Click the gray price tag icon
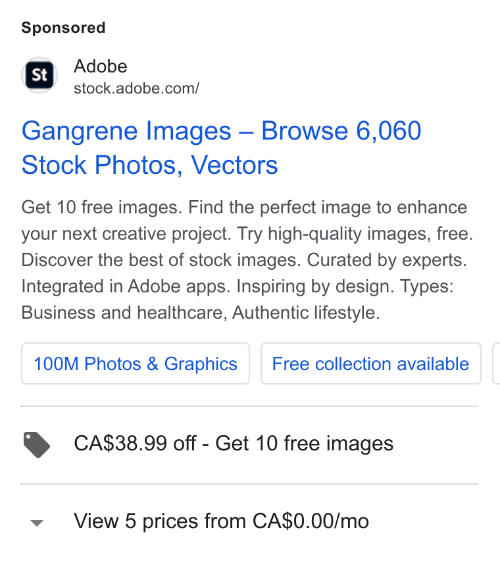 click(37, 445)
